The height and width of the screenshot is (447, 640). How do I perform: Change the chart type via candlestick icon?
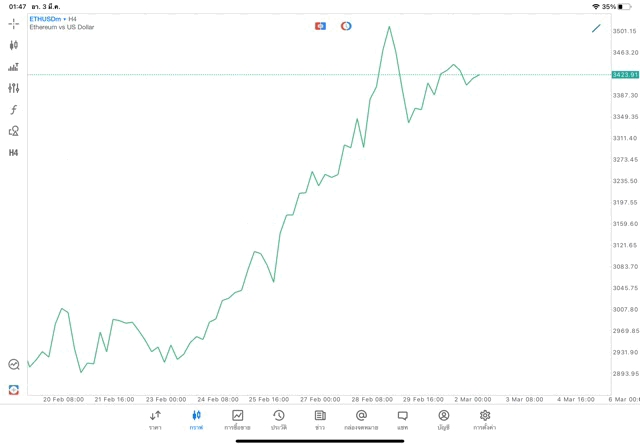point(13,45)
